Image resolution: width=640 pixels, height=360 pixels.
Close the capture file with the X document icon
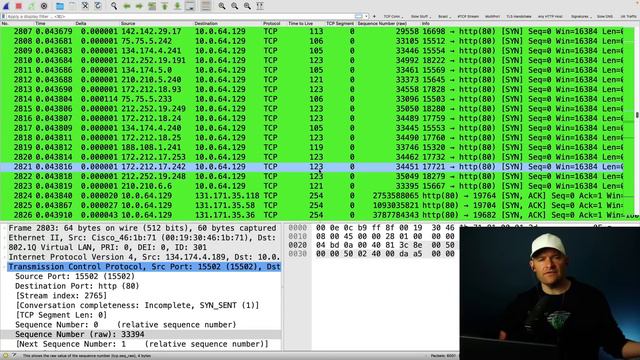click(x=85, y=6)
